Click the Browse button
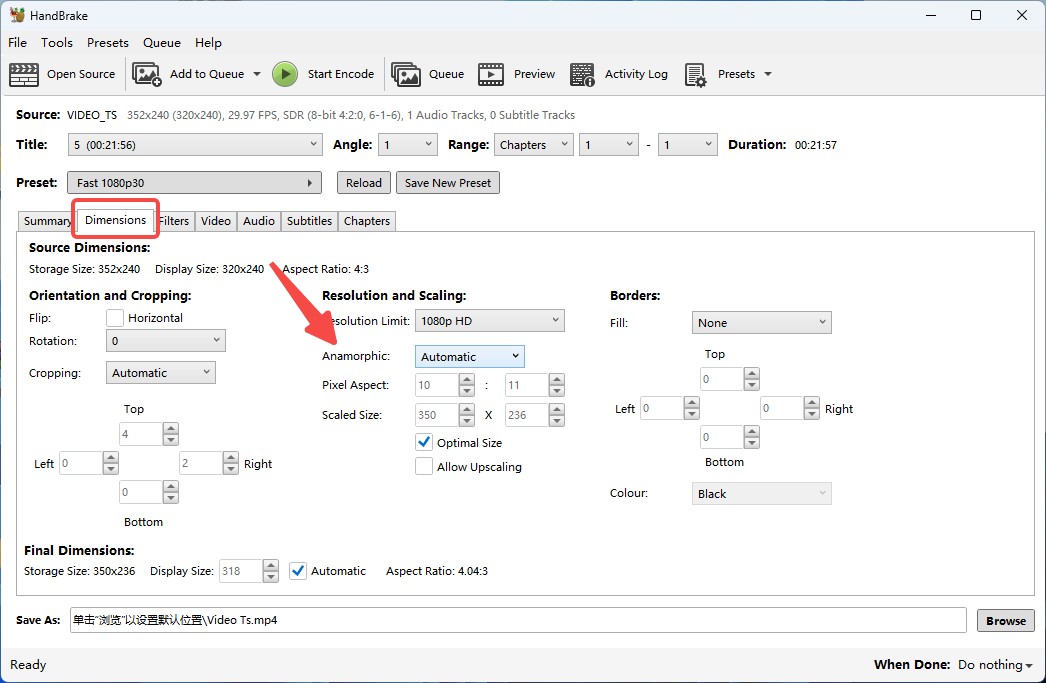This screenshot has width=1046, height=683. point(1005,620)
